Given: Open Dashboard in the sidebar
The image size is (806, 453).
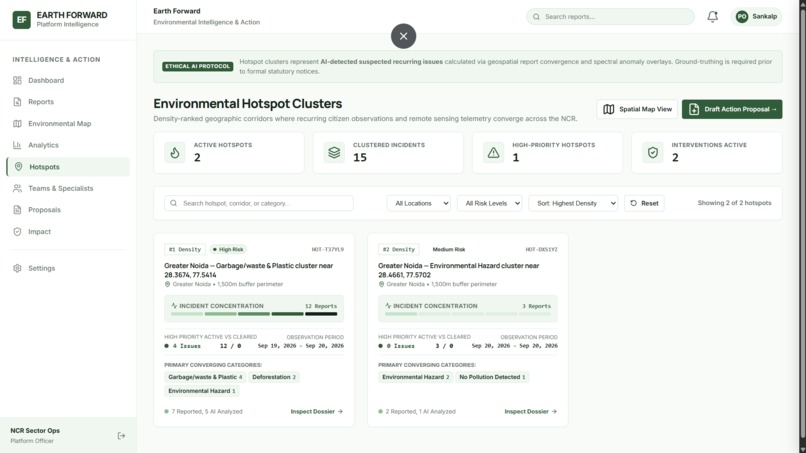Looking at the screenshot, I should (68, 80).
